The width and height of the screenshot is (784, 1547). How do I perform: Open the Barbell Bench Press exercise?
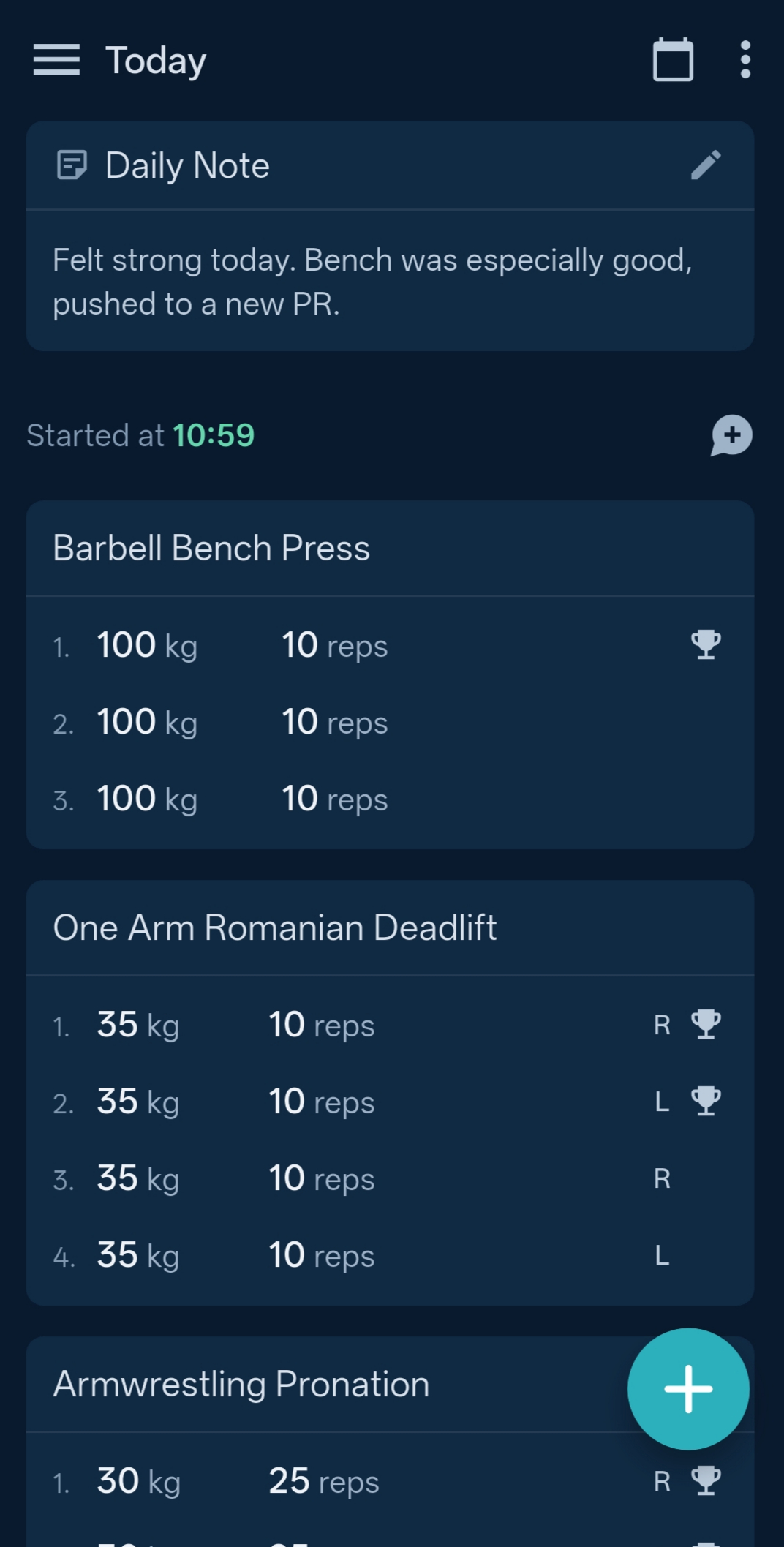211,548
